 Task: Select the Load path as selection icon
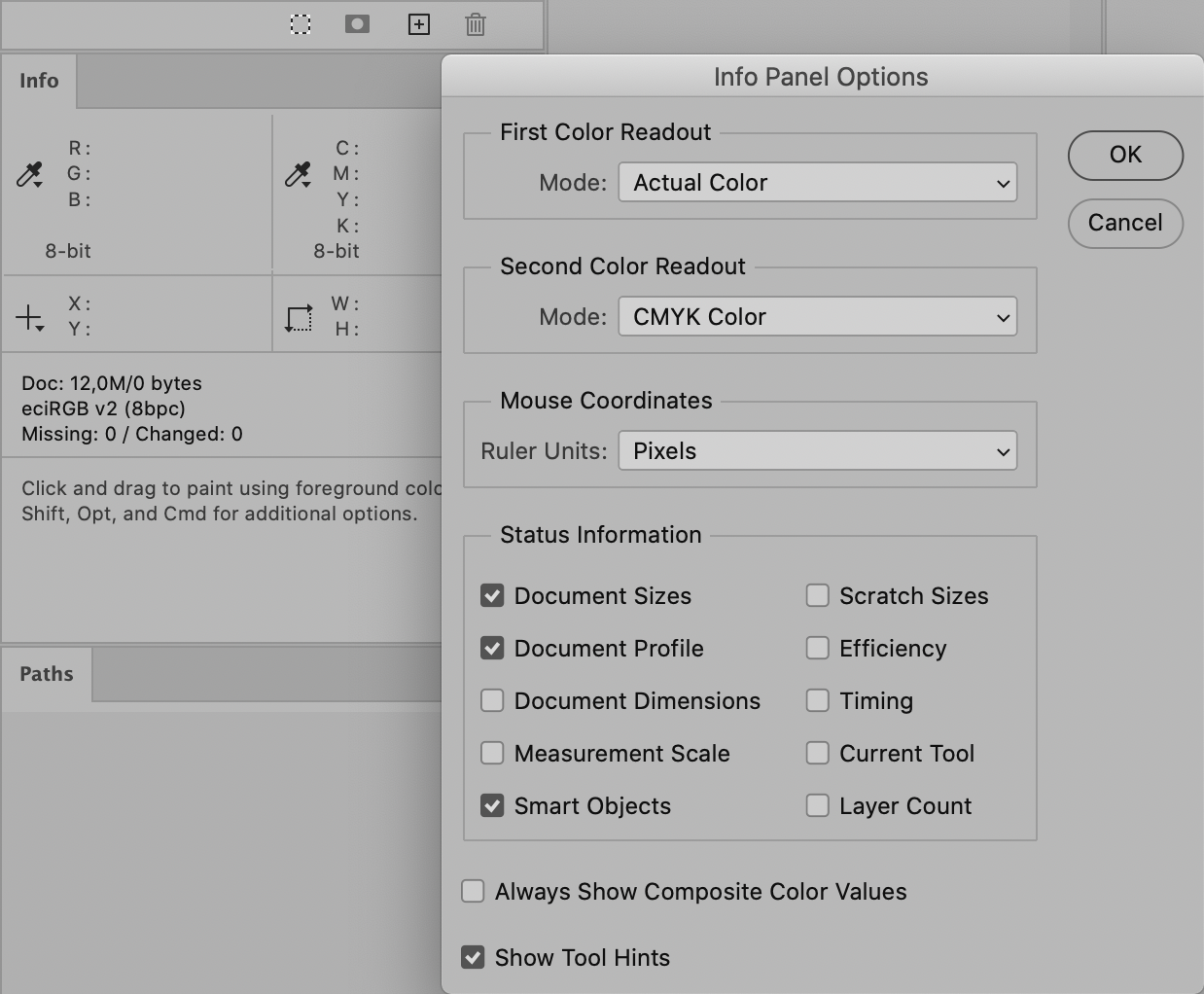pos(300,24)
